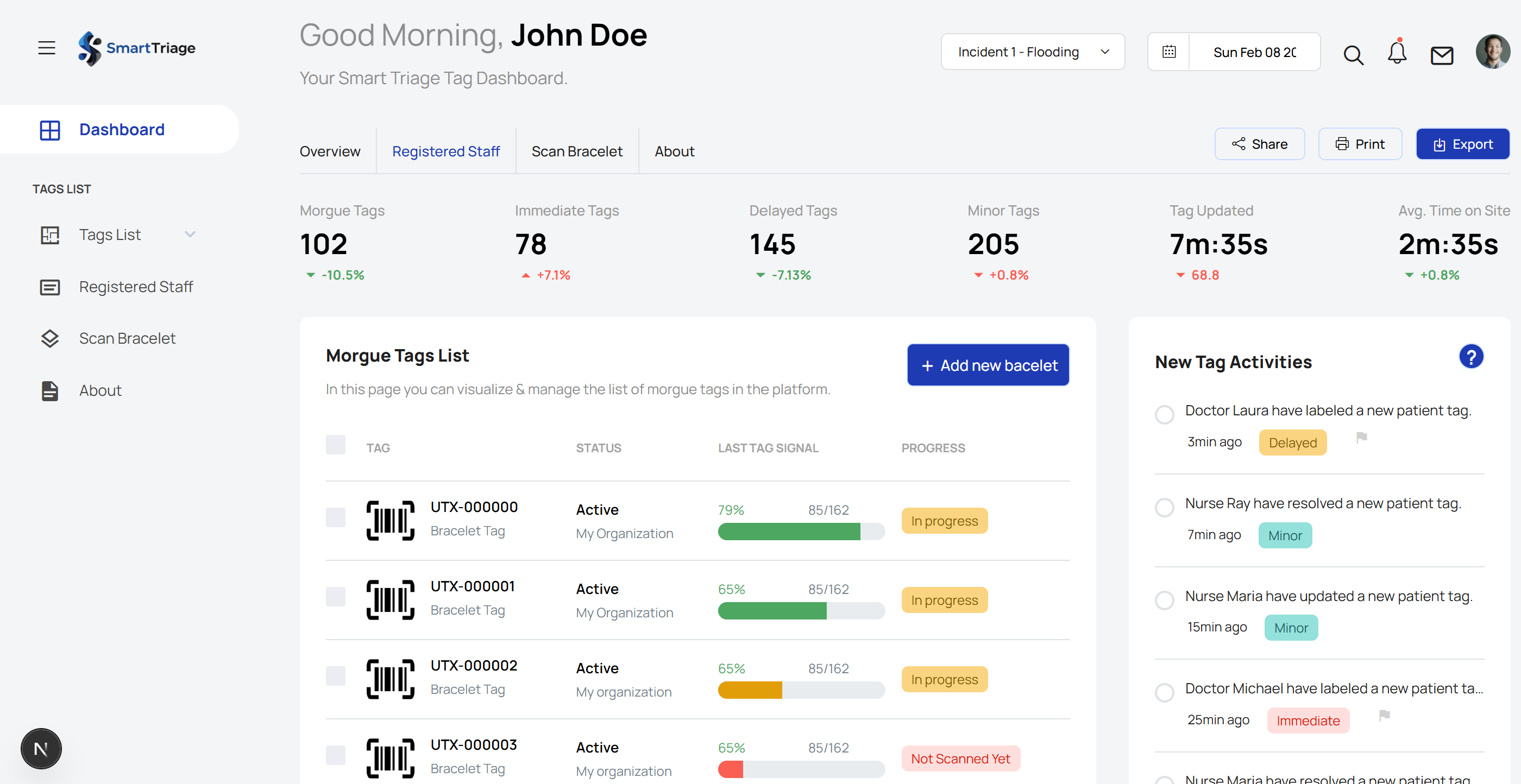Open notifications bell icon
Viewport: 1521px width, 784px height.
pos(1397,53)
